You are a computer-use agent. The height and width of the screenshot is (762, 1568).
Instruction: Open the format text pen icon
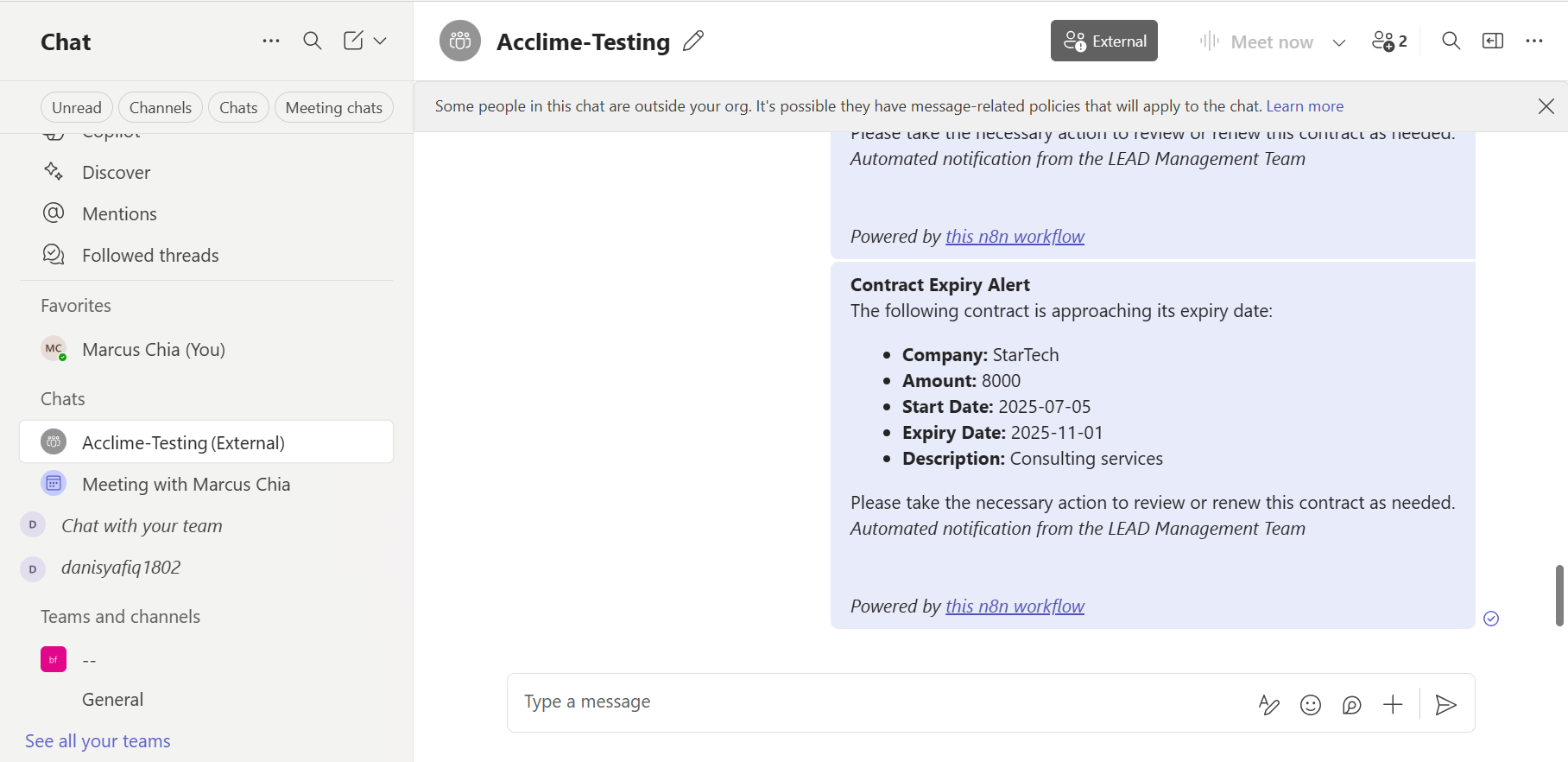(x=1268, y=705)
